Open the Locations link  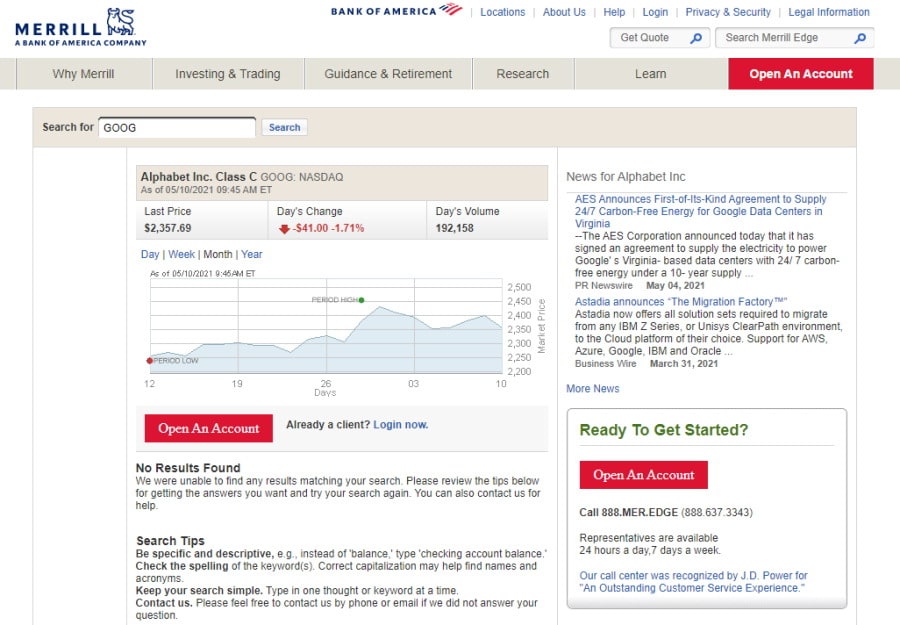click(503, 12)
